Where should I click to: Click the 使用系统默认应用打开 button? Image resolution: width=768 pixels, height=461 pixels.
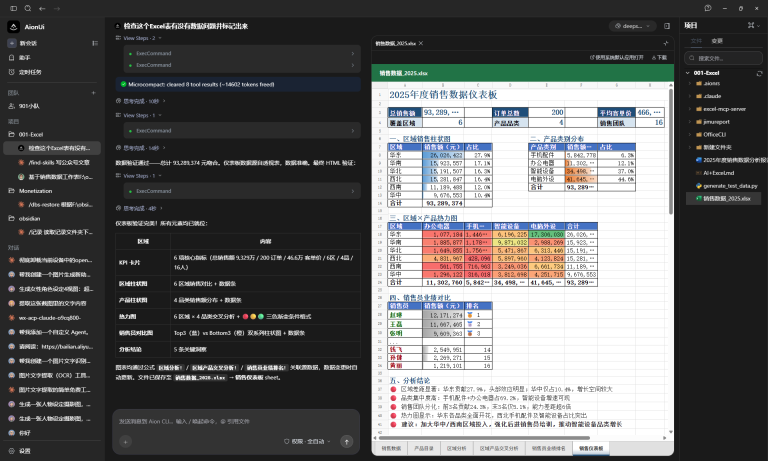point(616,57)
